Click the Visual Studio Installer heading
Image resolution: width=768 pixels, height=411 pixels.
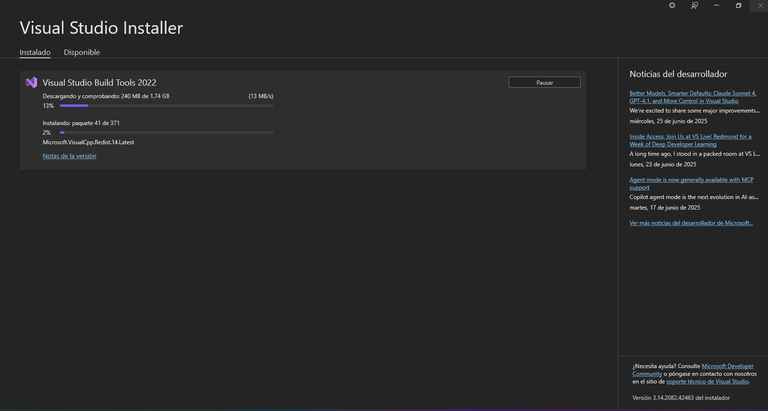click(101, 28)
